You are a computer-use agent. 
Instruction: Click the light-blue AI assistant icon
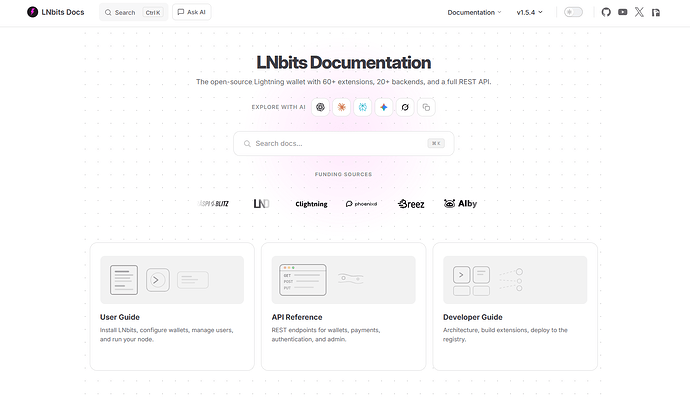[363, 107]
